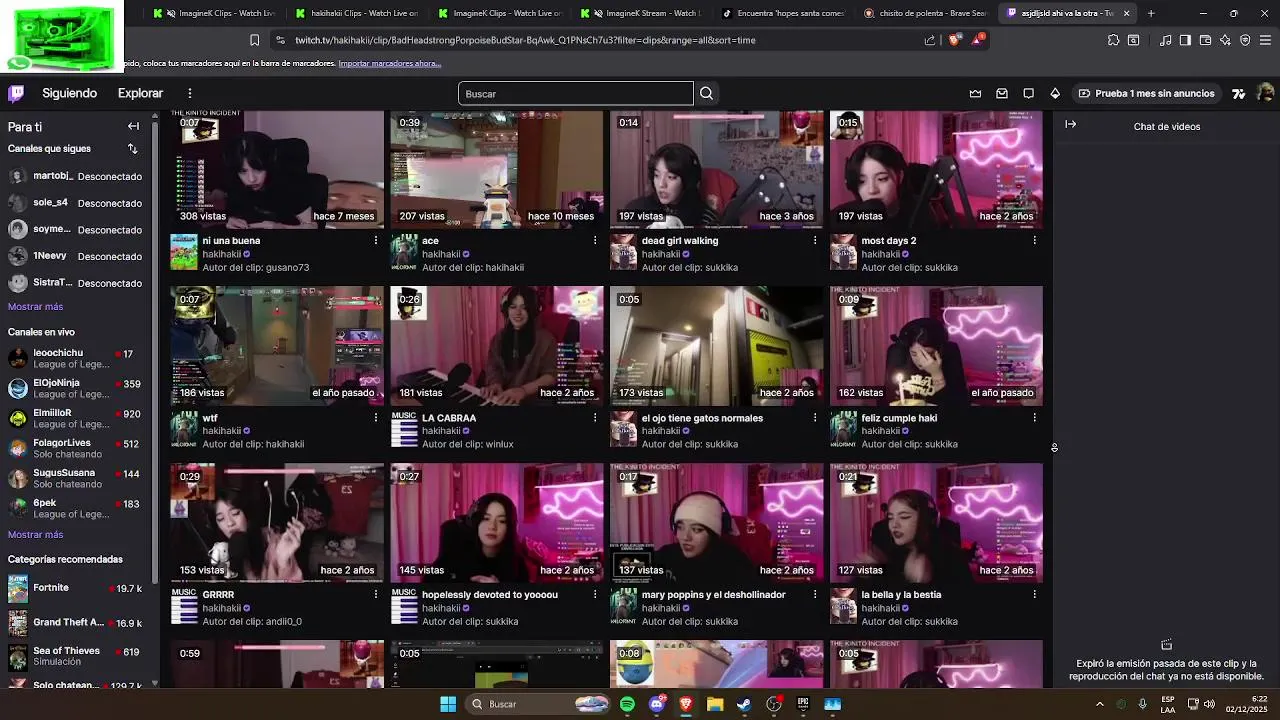This screenshot has width=1280, height=720.
Task: Open Discord from the taskbar
Action: click(657, 704)
